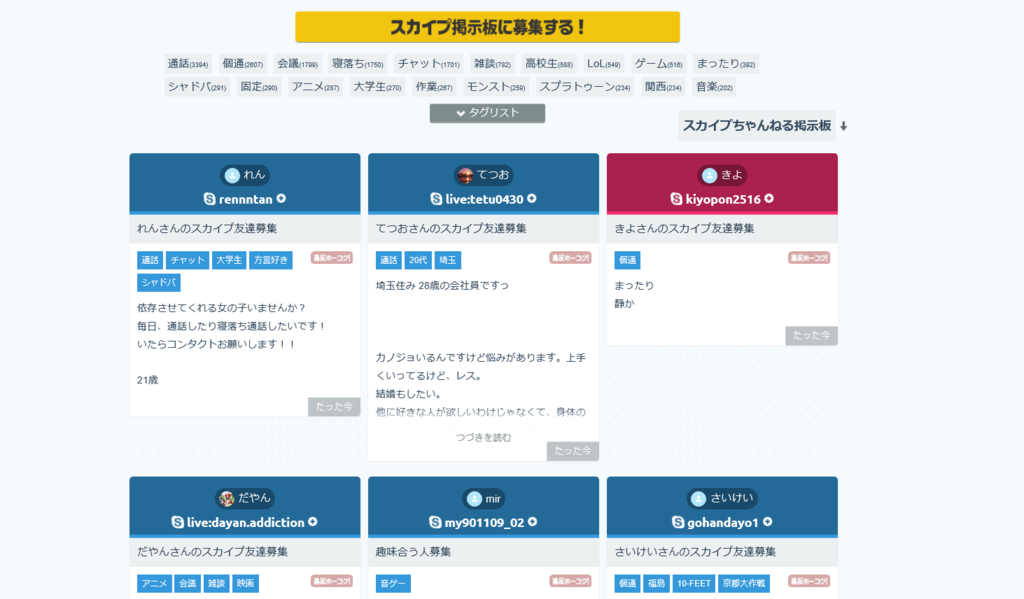Click スカイプ掲示板に募集する！ button
The image size is (1024, 599).
pyautogui.click(x=487, y=26)
